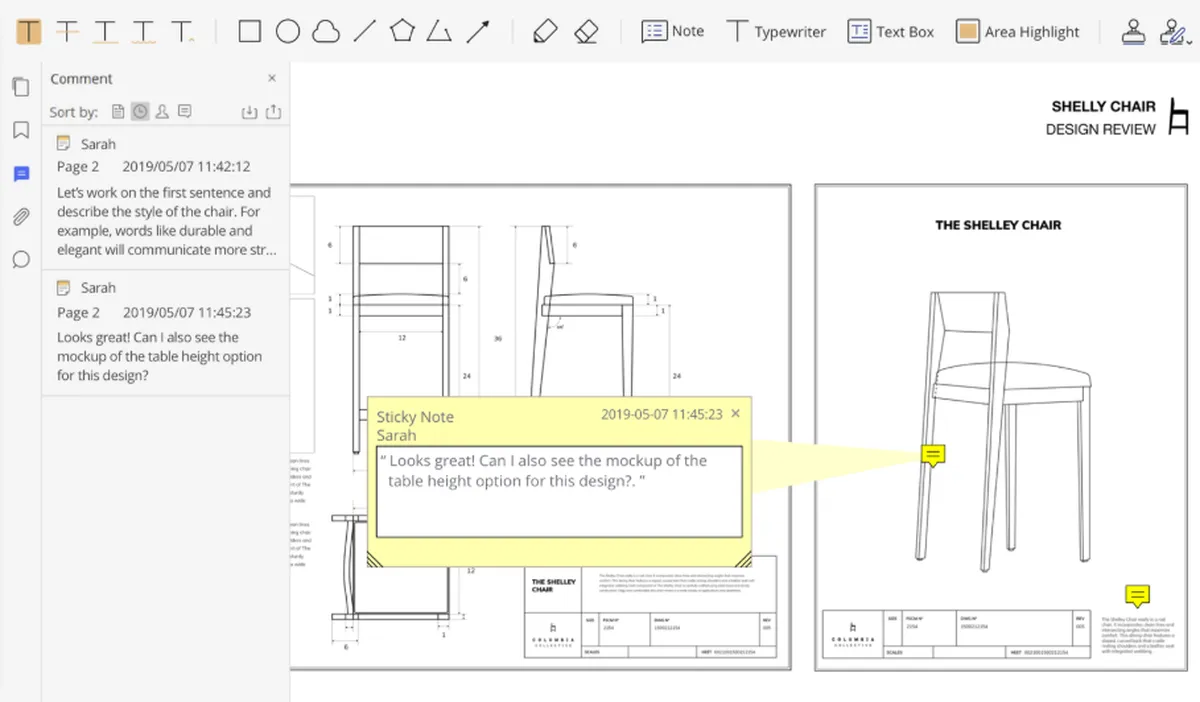This screenshot has height=702, width=1200.
Task: Click the 'SHELLY CHAIR' header text
Action: [1103, 106]
